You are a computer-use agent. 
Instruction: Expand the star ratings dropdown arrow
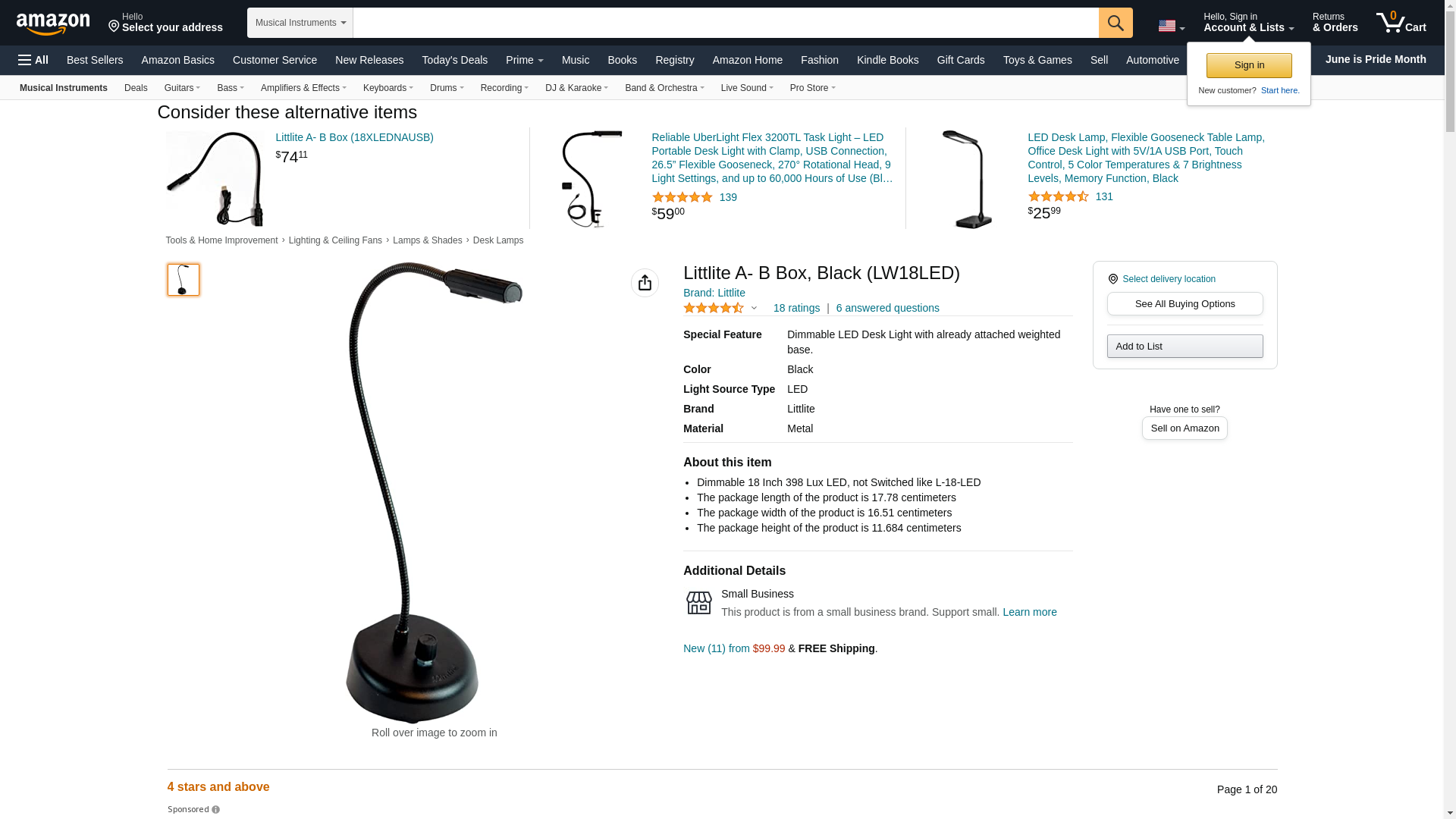(754, 308)
